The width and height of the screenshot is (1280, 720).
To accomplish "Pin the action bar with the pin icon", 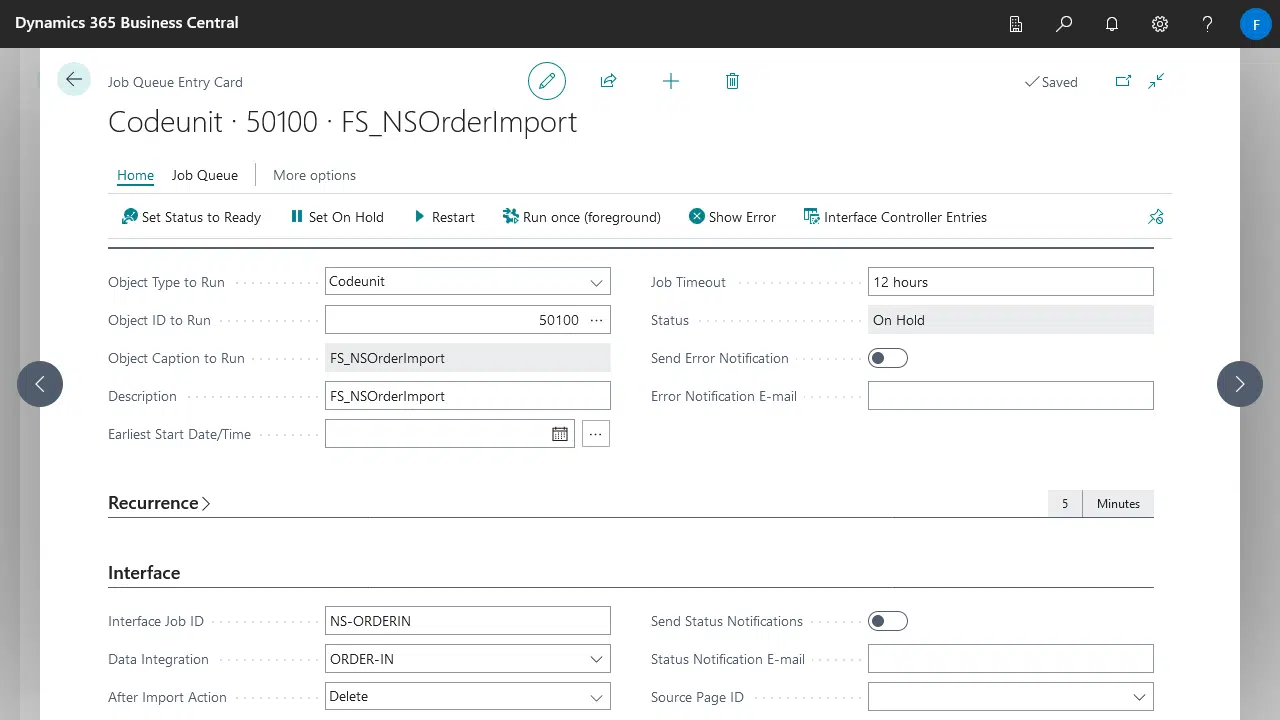I will coord(1155,216).
